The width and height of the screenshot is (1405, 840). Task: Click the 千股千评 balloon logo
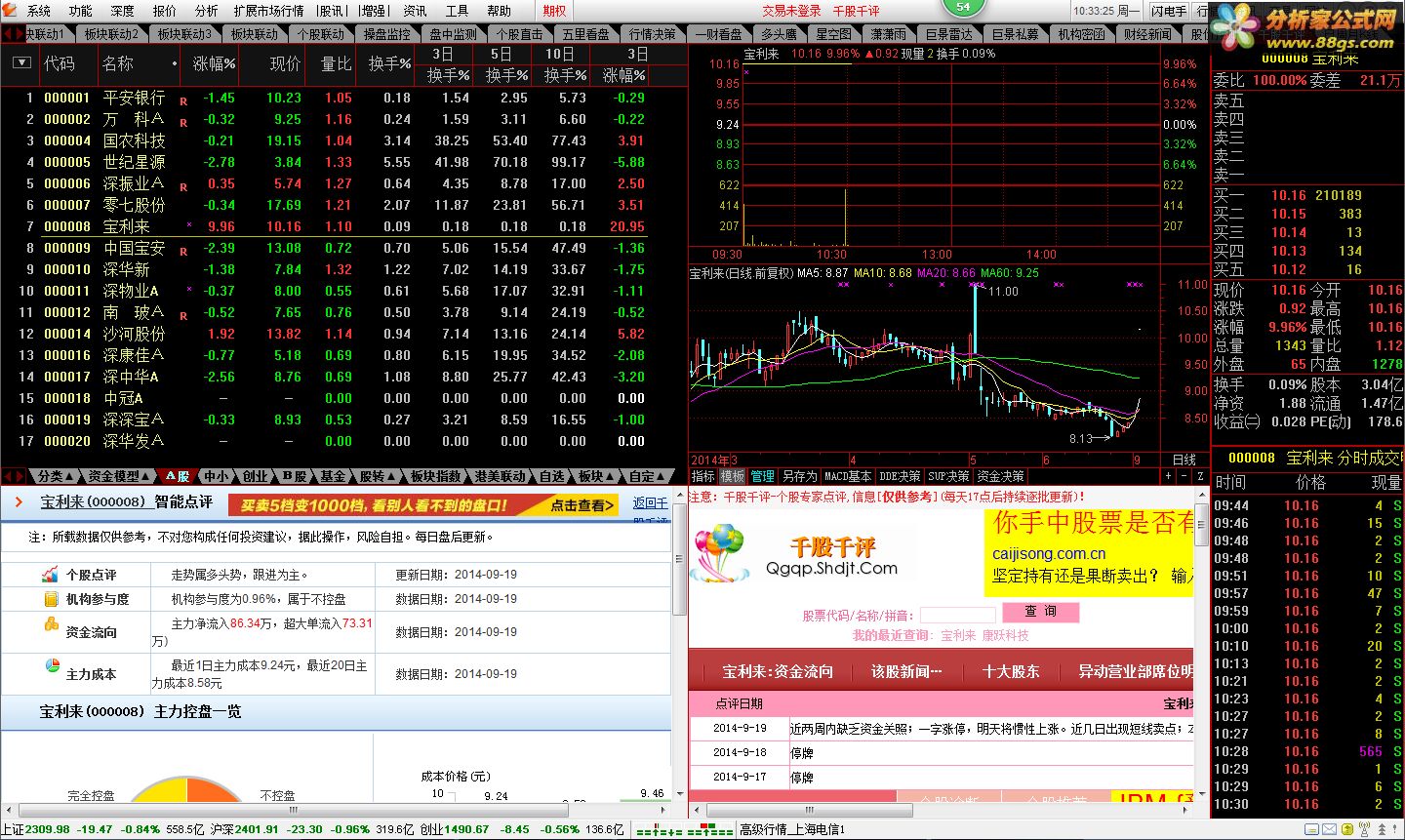720,554
